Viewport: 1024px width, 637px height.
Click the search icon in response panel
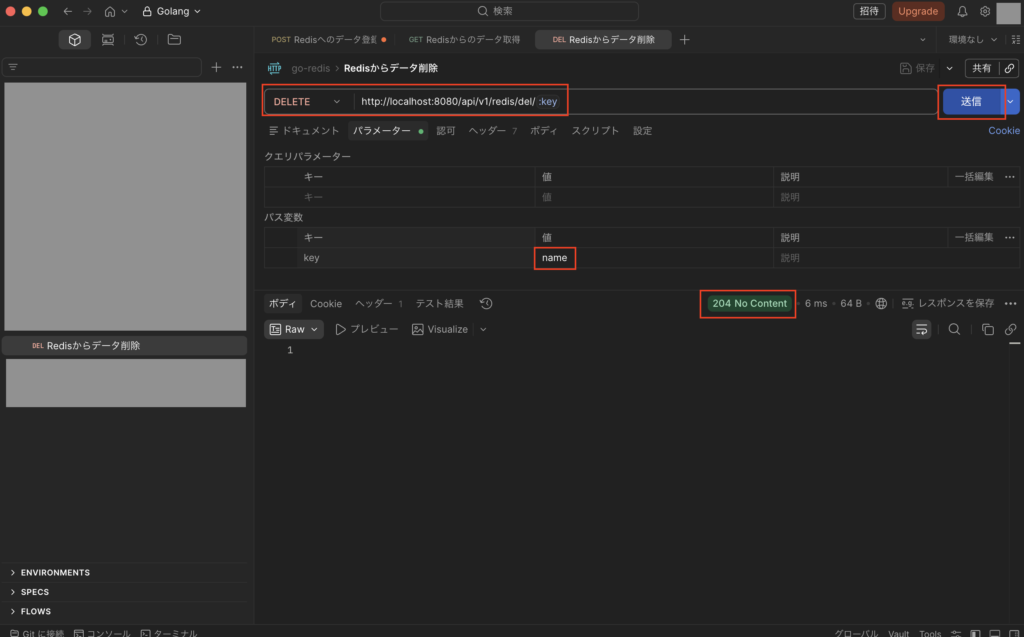(x=954, y=329)
